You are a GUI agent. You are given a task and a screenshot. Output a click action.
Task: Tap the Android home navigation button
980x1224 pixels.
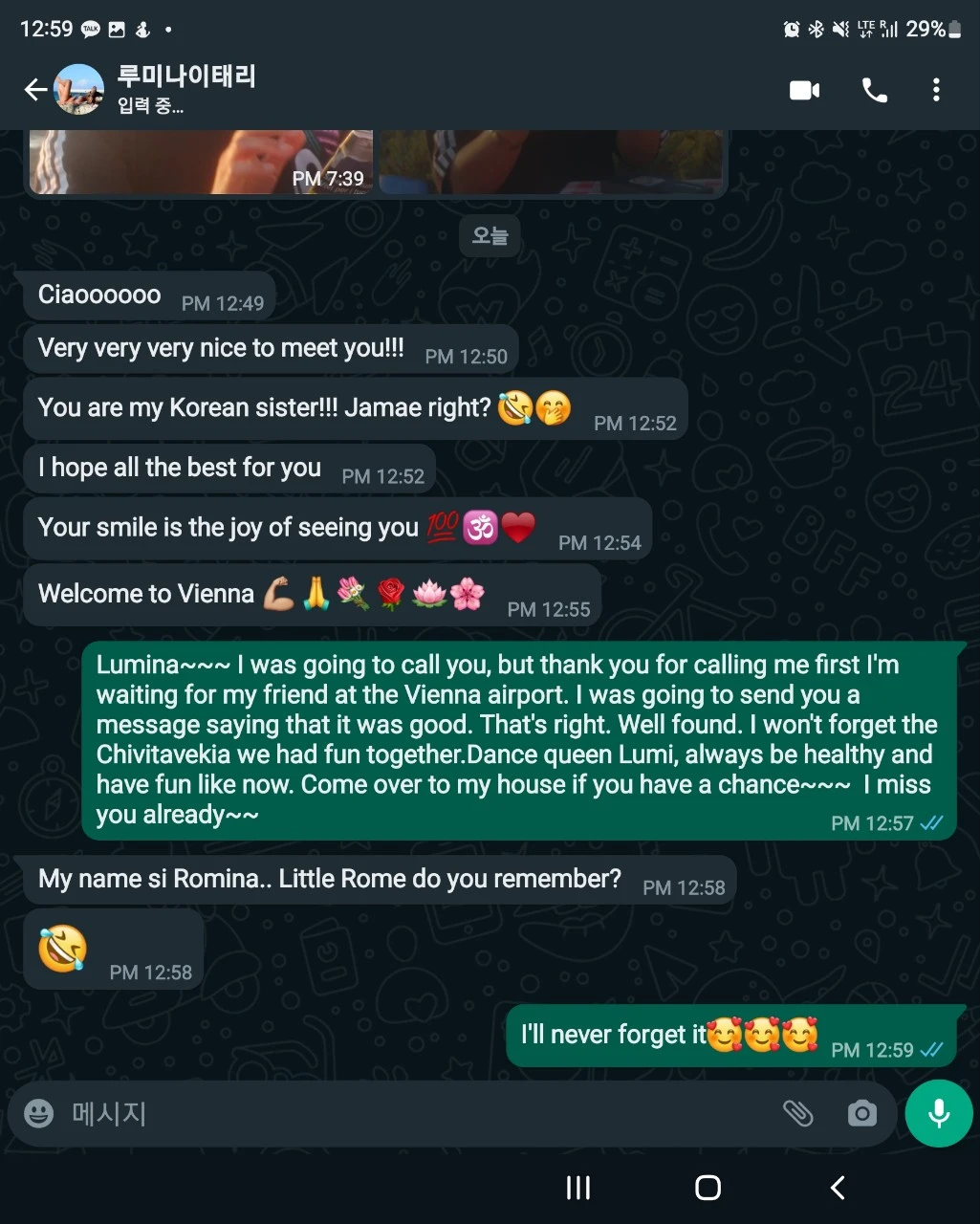(708, 1188)
